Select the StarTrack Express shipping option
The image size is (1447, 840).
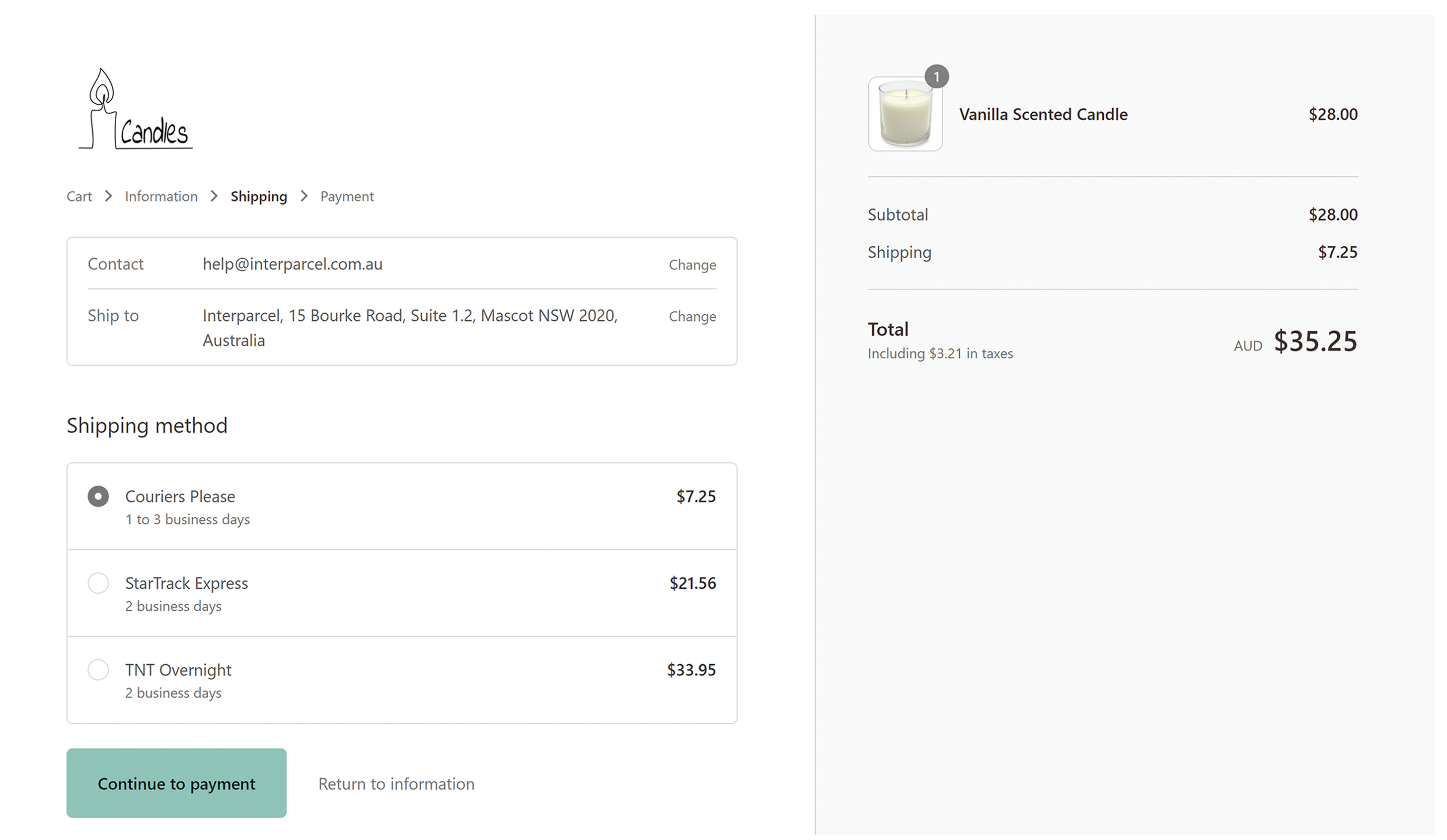click(98, 583)
